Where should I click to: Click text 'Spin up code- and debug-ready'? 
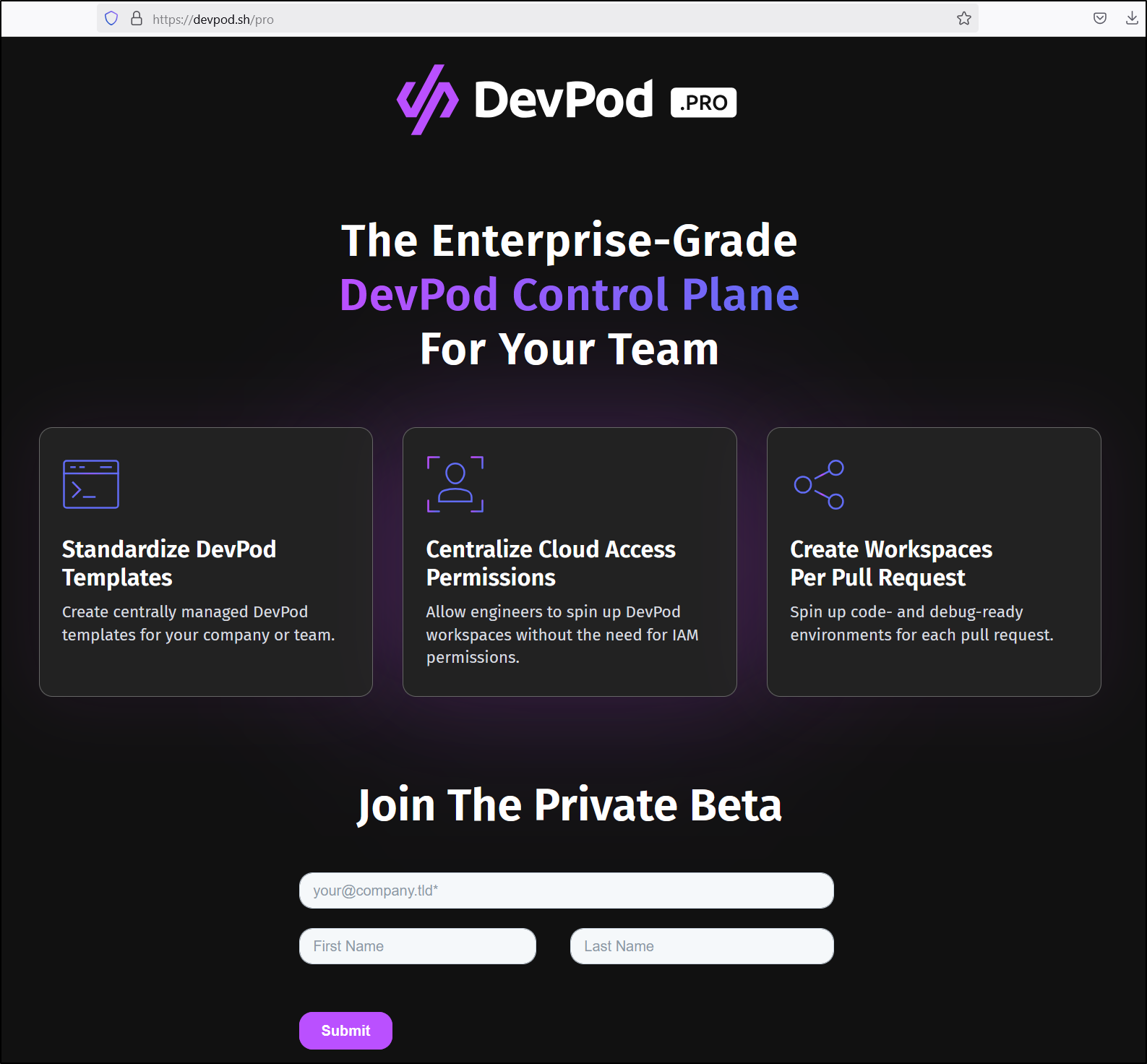(906, 612)
